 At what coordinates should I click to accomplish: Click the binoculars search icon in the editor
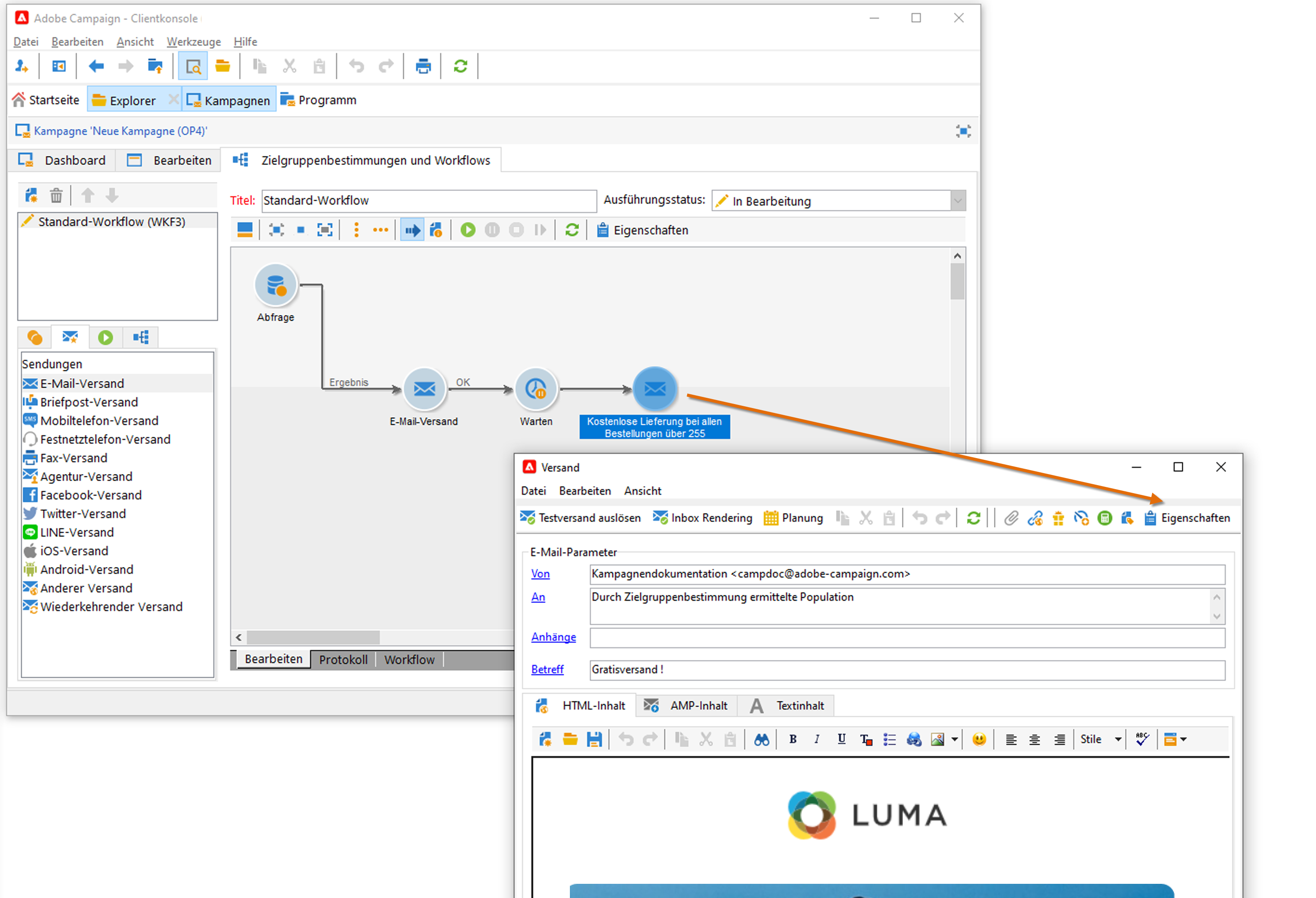[762, 739]
